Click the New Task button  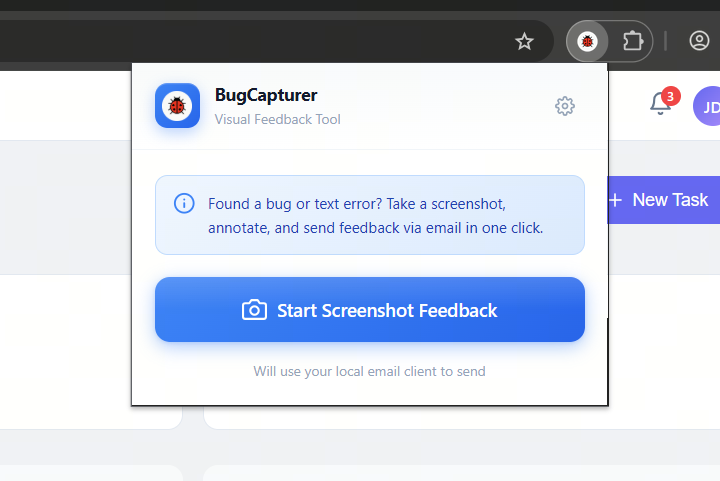[x=664, y=200]
